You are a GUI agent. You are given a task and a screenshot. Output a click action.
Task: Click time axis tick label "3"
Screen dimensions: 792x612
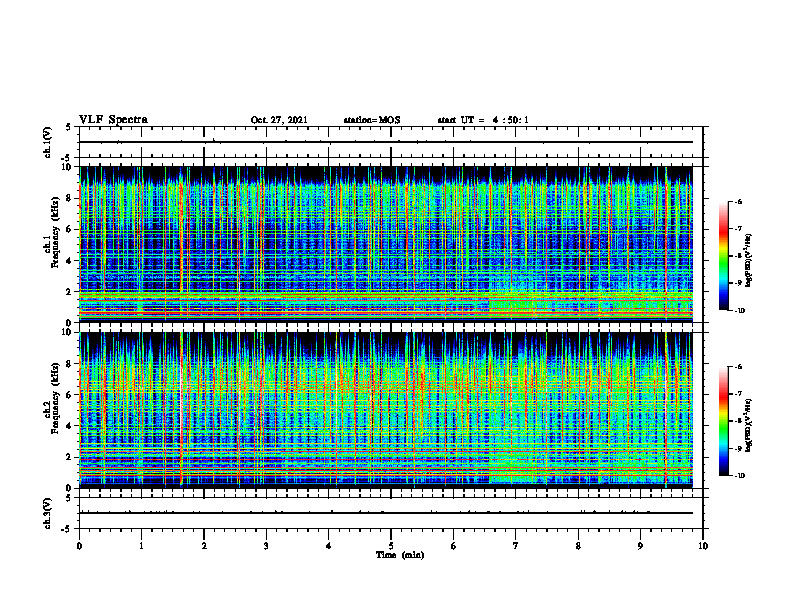click(266, 546)
